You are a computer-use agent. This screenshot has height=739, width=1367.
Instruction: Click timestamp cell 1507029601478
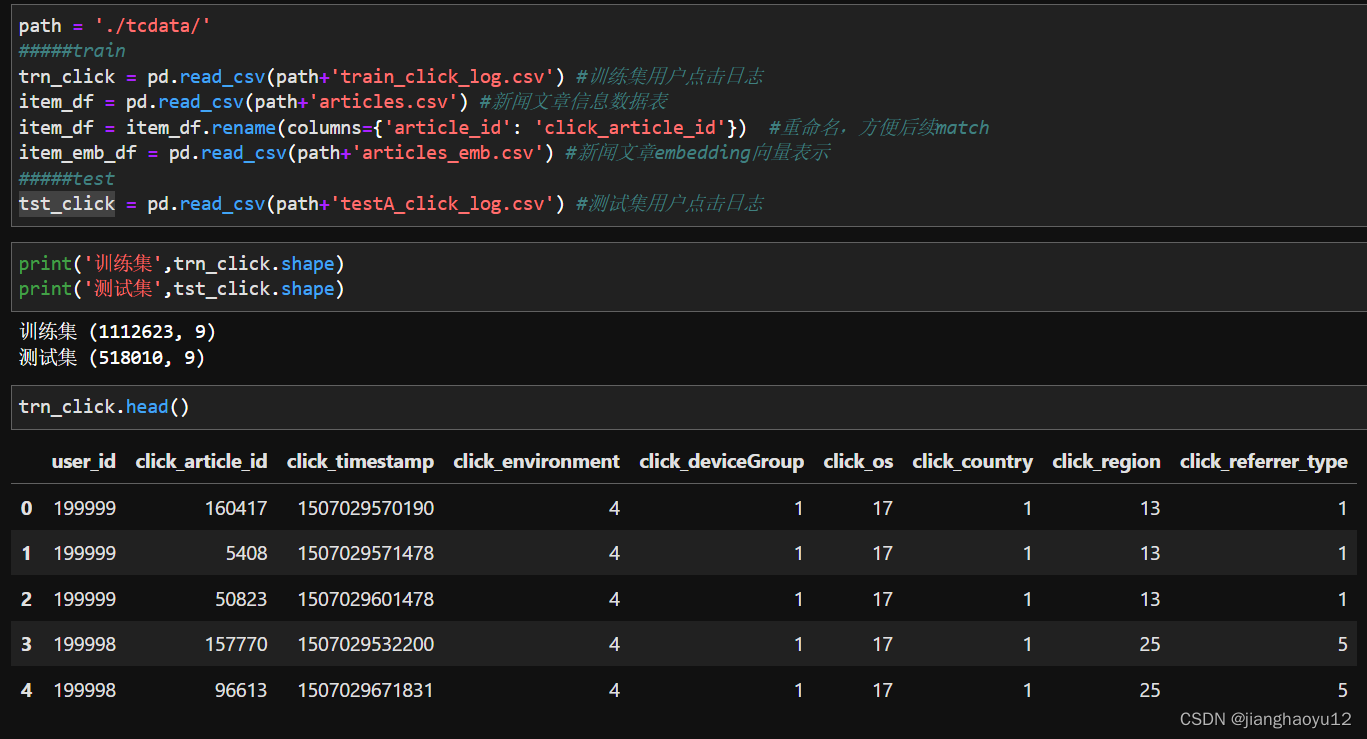pyautogui.click(x=366, y=599)
